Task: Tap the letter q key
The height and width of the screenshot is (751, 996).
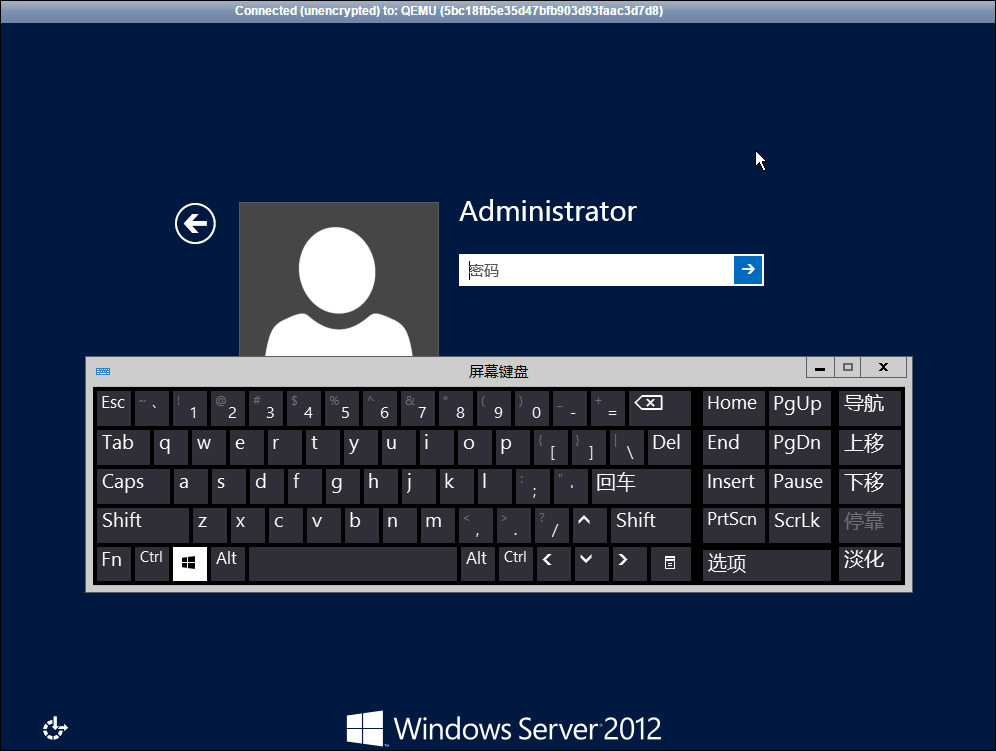Action: pos(171,447)
